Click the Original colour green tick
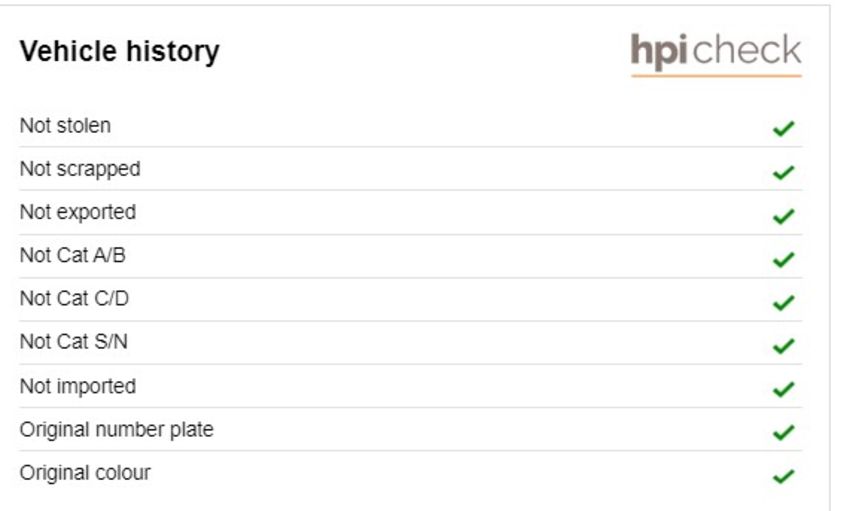The width and height of the screenshot is (850, 511). pyautogui.click(x=783, y=476)
